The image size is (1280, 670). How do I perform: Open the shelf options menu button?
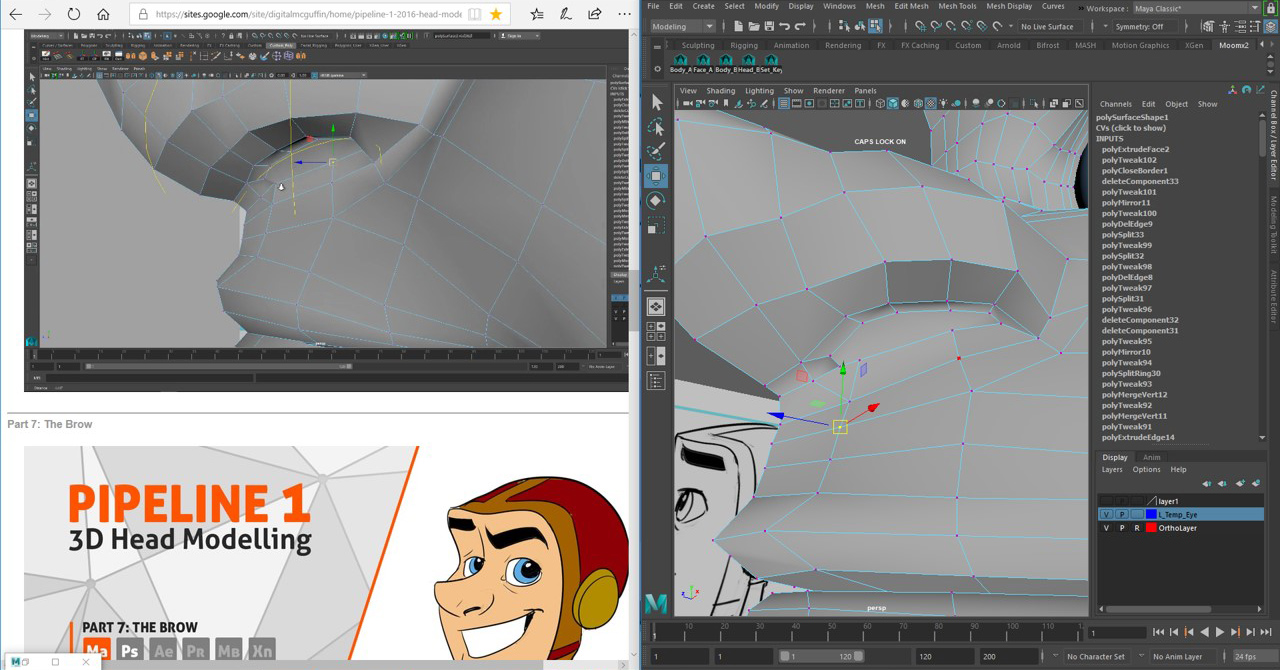656,69
